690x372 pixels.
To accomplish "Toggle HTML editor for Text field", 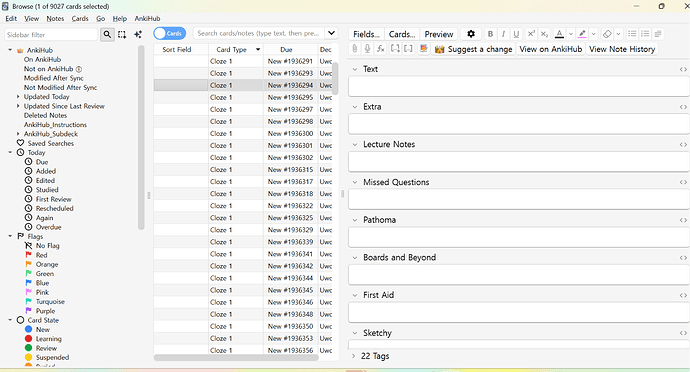I will tap(683, 69).
